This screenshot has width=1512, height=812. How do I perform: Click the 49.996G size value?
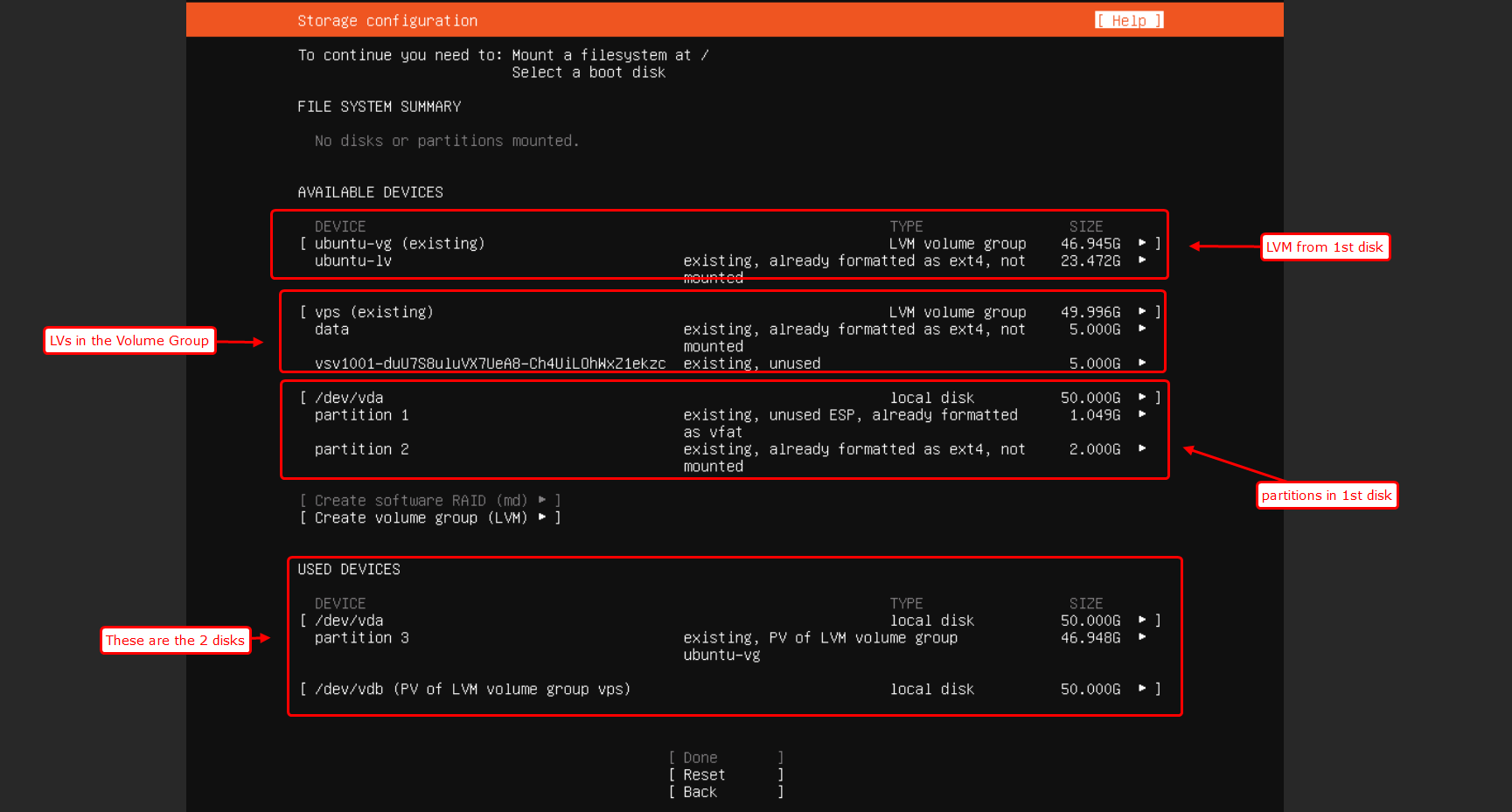(1090, 312)
